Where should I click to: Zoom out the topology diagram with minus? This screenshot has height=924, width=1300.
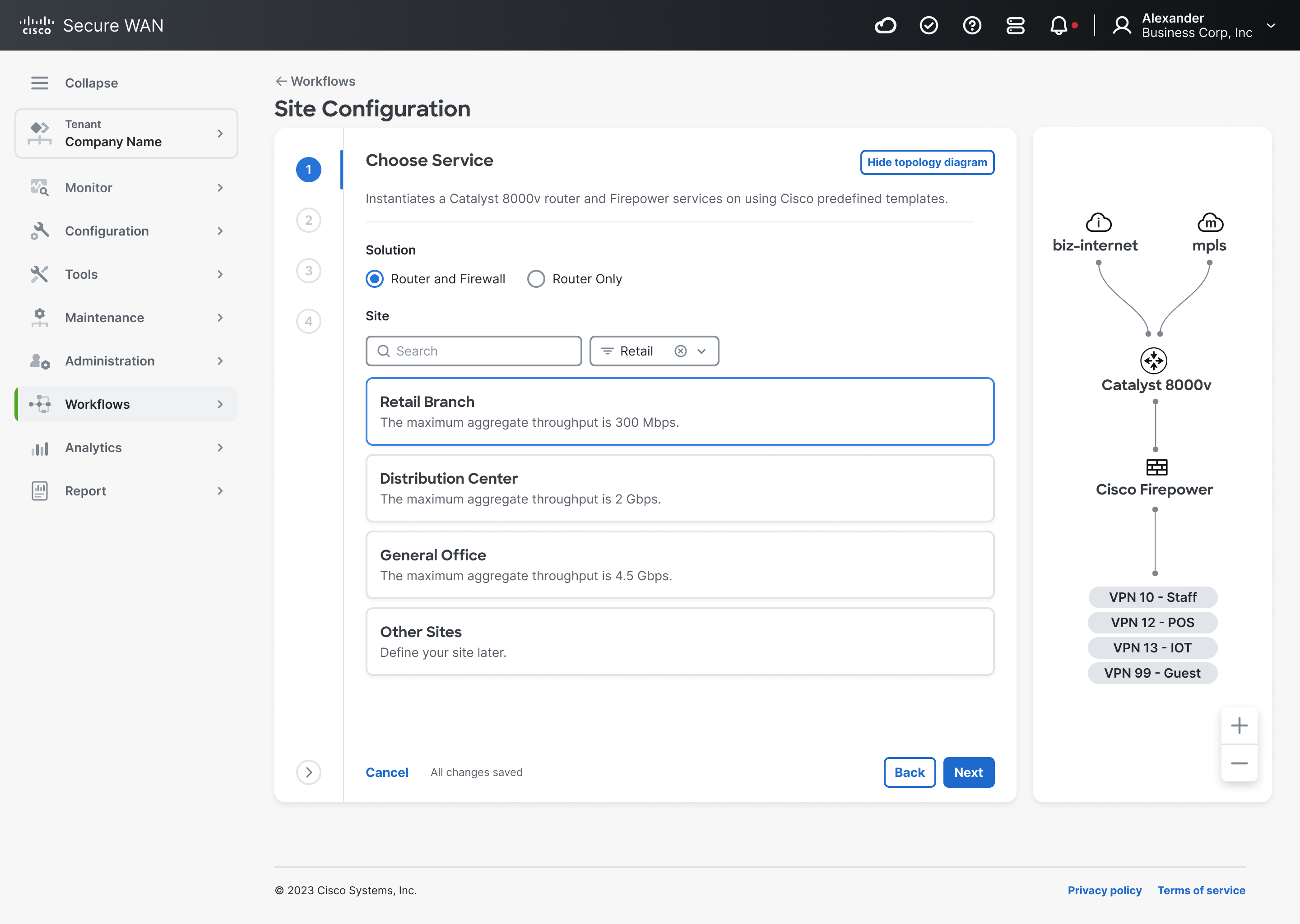click(x=1239, y=763)
